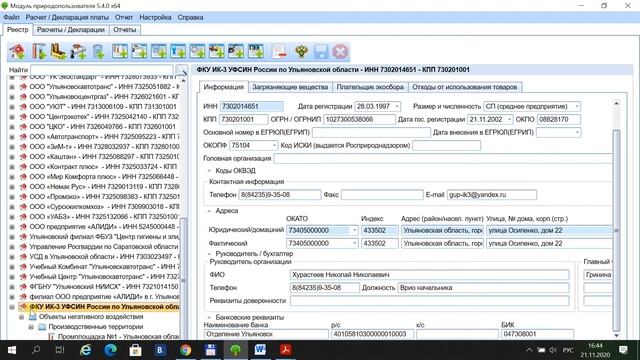This screenshot has height=360, width=640.
Task: Open the Загрязняющие вещества tab
Action: 290,87
